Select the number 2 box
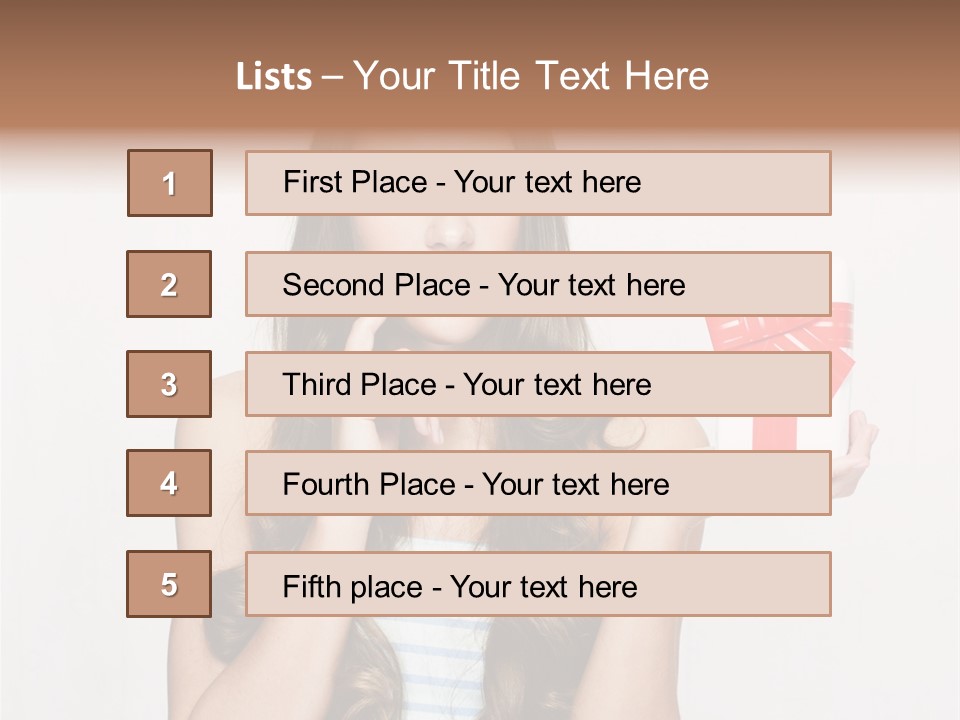Image resolution: width=960 pixels, height=720 pixels. [x=169, y=284]
